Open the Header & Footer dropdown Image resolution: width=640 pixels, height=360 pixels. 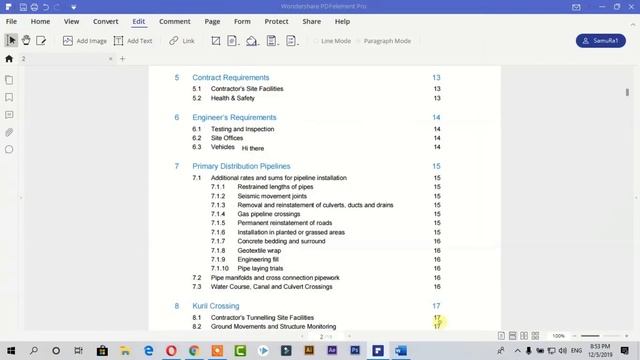pos(272,41)
